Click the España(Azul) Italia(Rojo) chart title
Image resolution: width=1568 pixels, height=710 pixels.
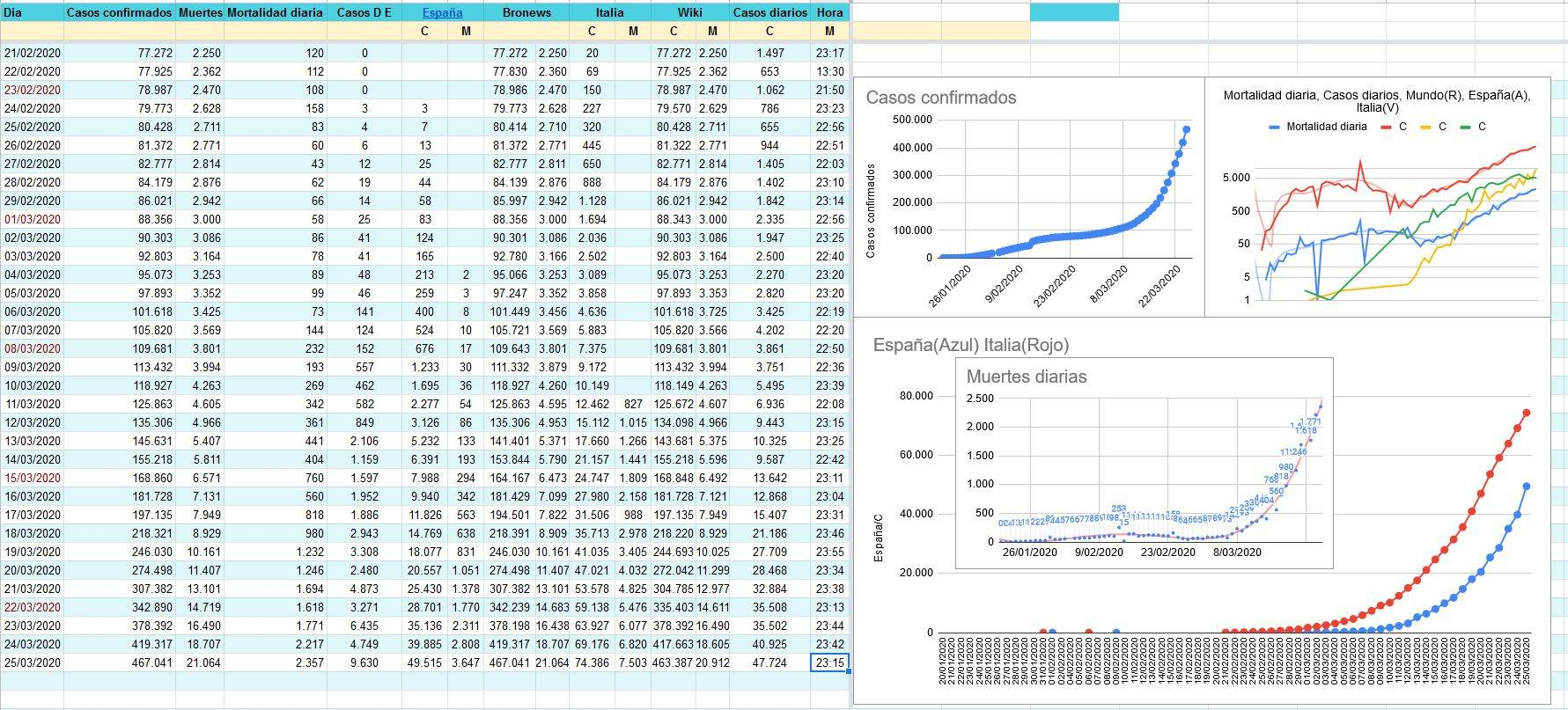pos(971,345)
